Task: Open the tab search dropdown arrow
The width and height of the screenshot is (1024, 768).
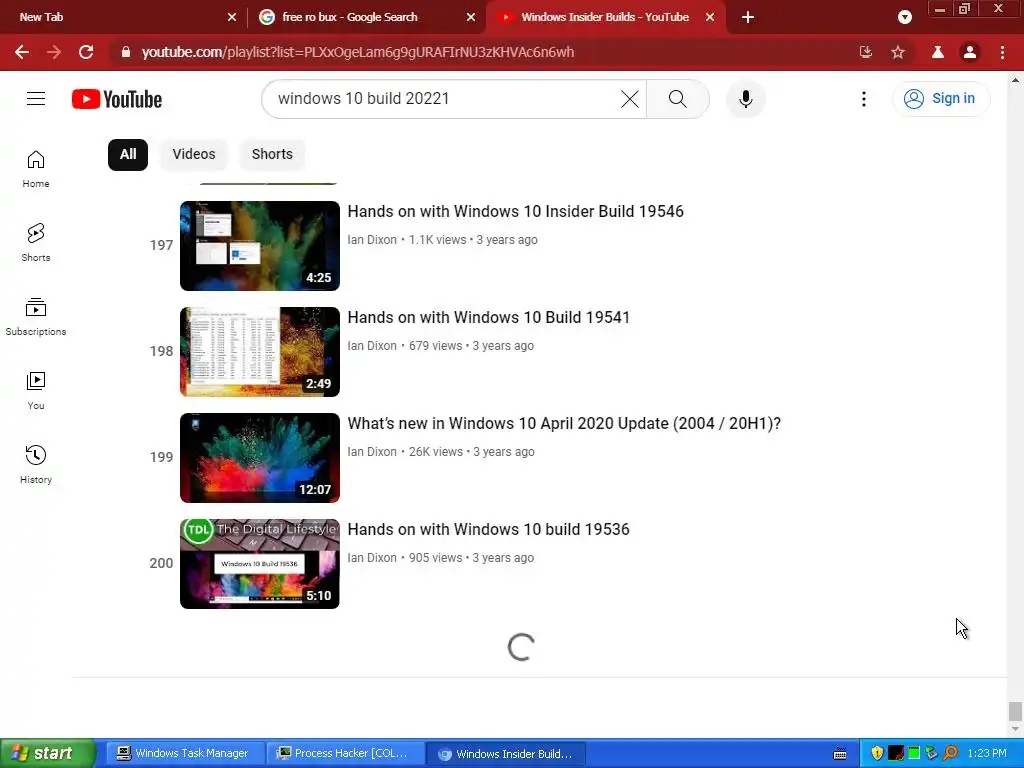Action: 904,17
